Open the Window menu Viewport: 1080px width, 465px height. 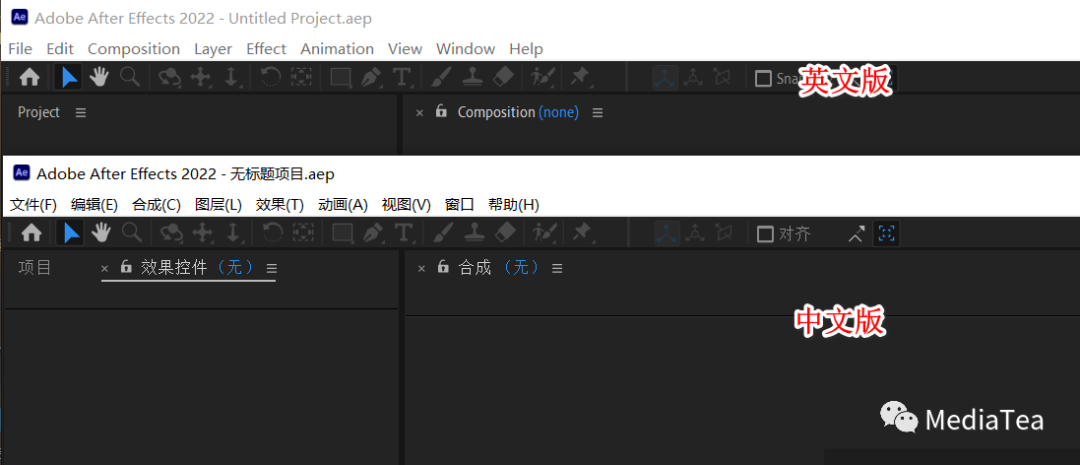click(466, 49)
